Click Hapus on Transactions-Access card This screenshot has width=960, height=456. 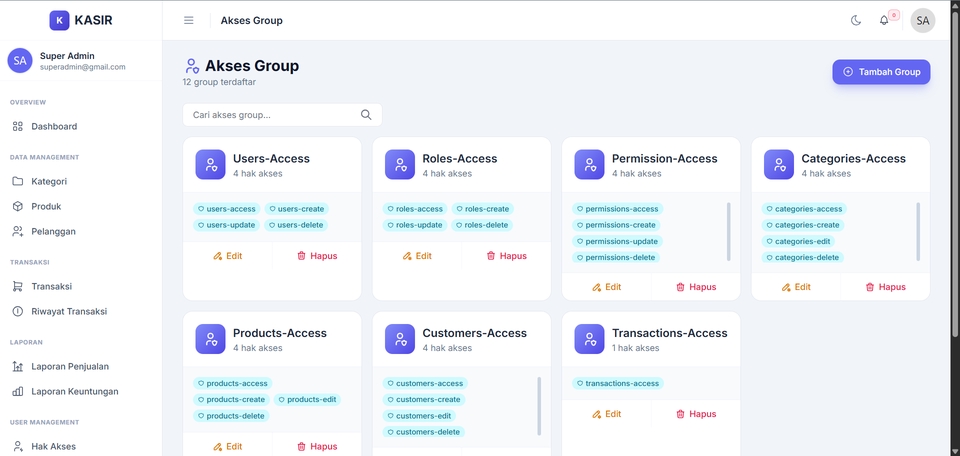696,414
